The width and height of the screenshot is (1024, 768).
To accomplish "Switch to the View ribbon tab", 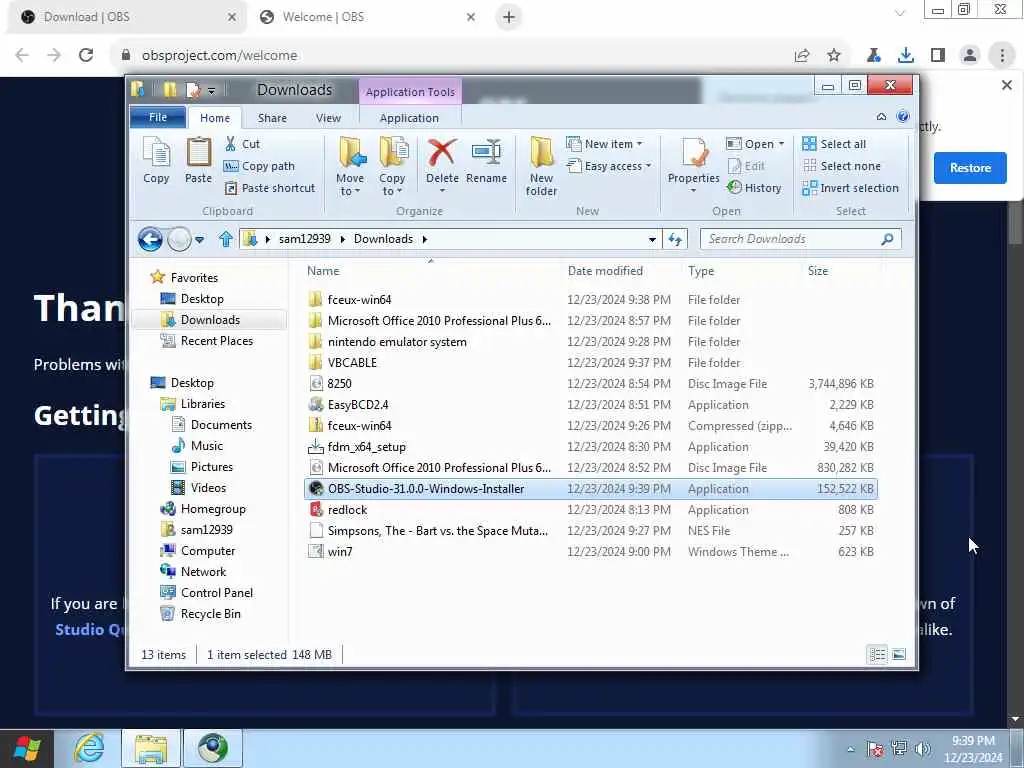I will coord(328,118).
